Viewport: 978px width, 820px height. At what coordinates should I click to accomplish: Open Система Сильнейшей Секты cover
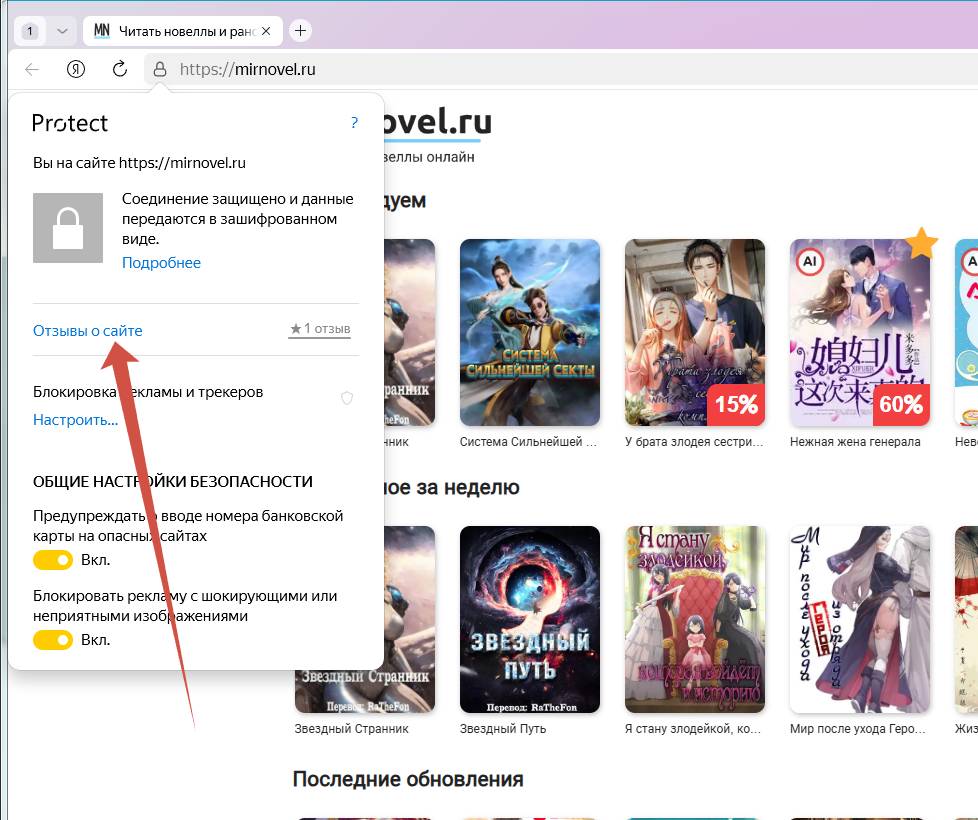(x=530, y=332)
